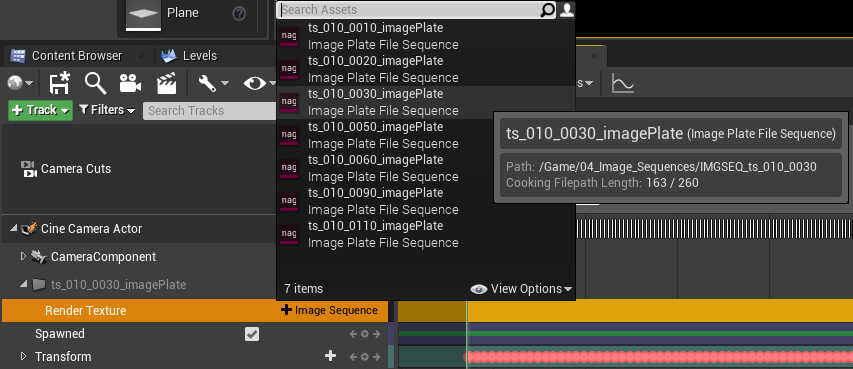Add a key on the Transform row
This screenshot has height=369, width=853.
[x=364, y=357]
